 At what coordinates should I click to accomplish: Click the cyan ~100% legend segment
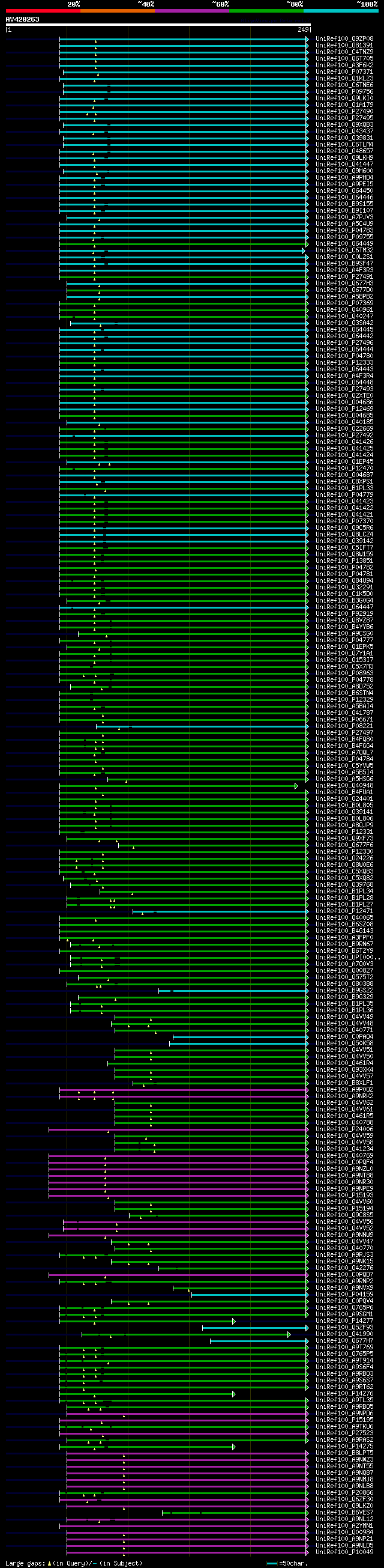340,10
